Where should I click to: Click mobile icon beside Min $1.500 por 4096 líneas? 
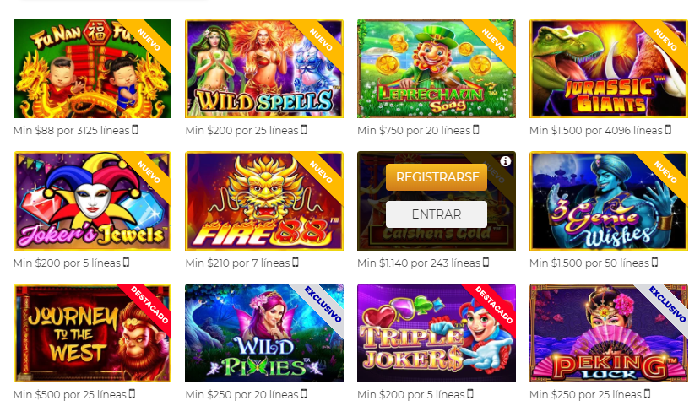pos(668,130)
